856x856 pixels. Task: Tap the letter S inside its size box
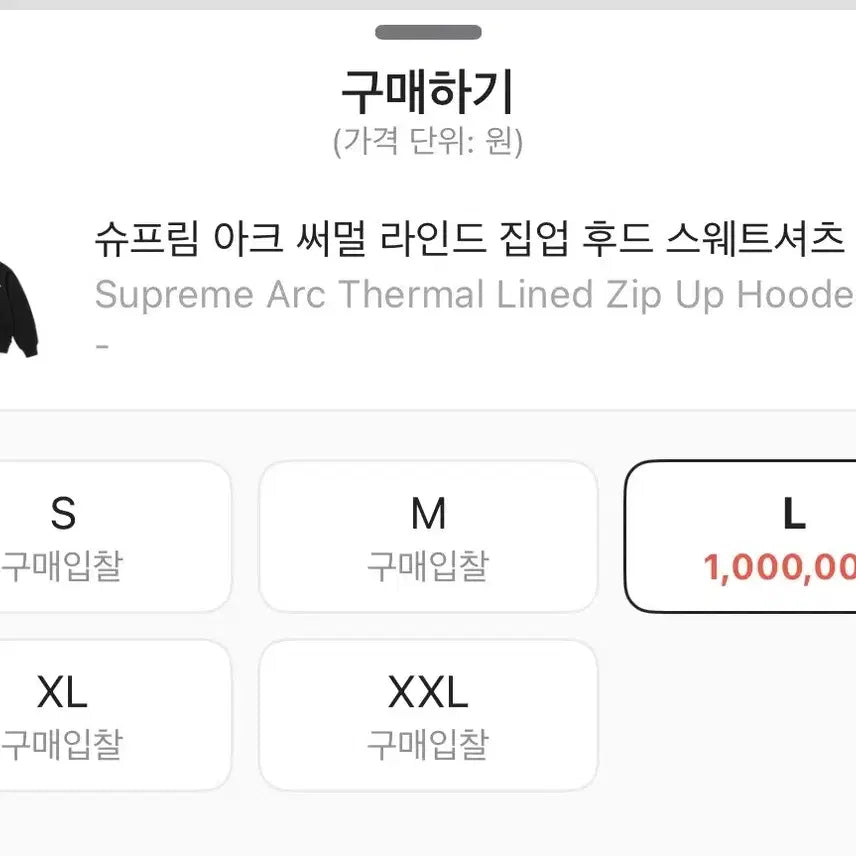64,513
